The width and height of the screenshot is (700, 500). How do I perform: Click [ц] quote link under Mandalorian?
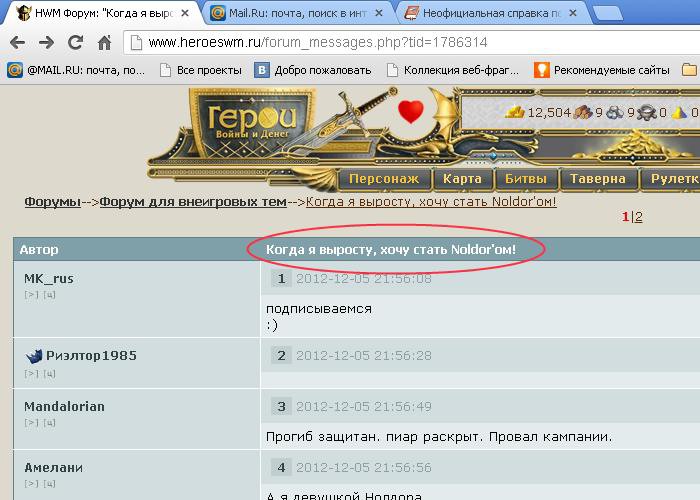pos(50,423)
